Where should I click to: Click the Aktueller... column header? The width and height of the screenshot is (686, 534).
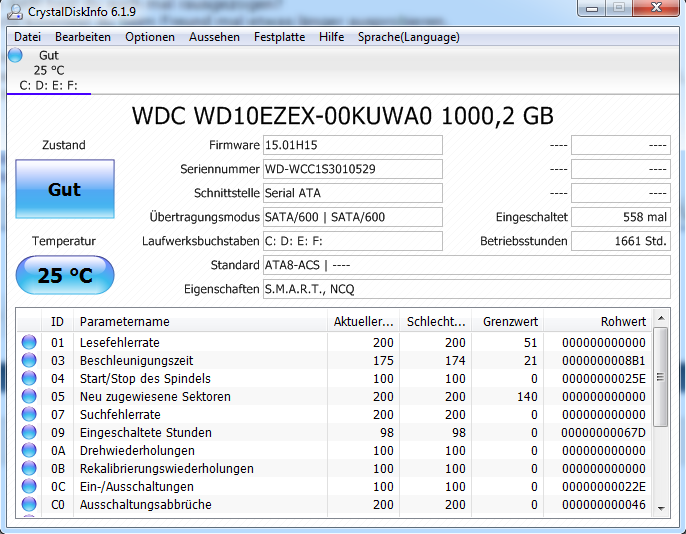(364, 321)
